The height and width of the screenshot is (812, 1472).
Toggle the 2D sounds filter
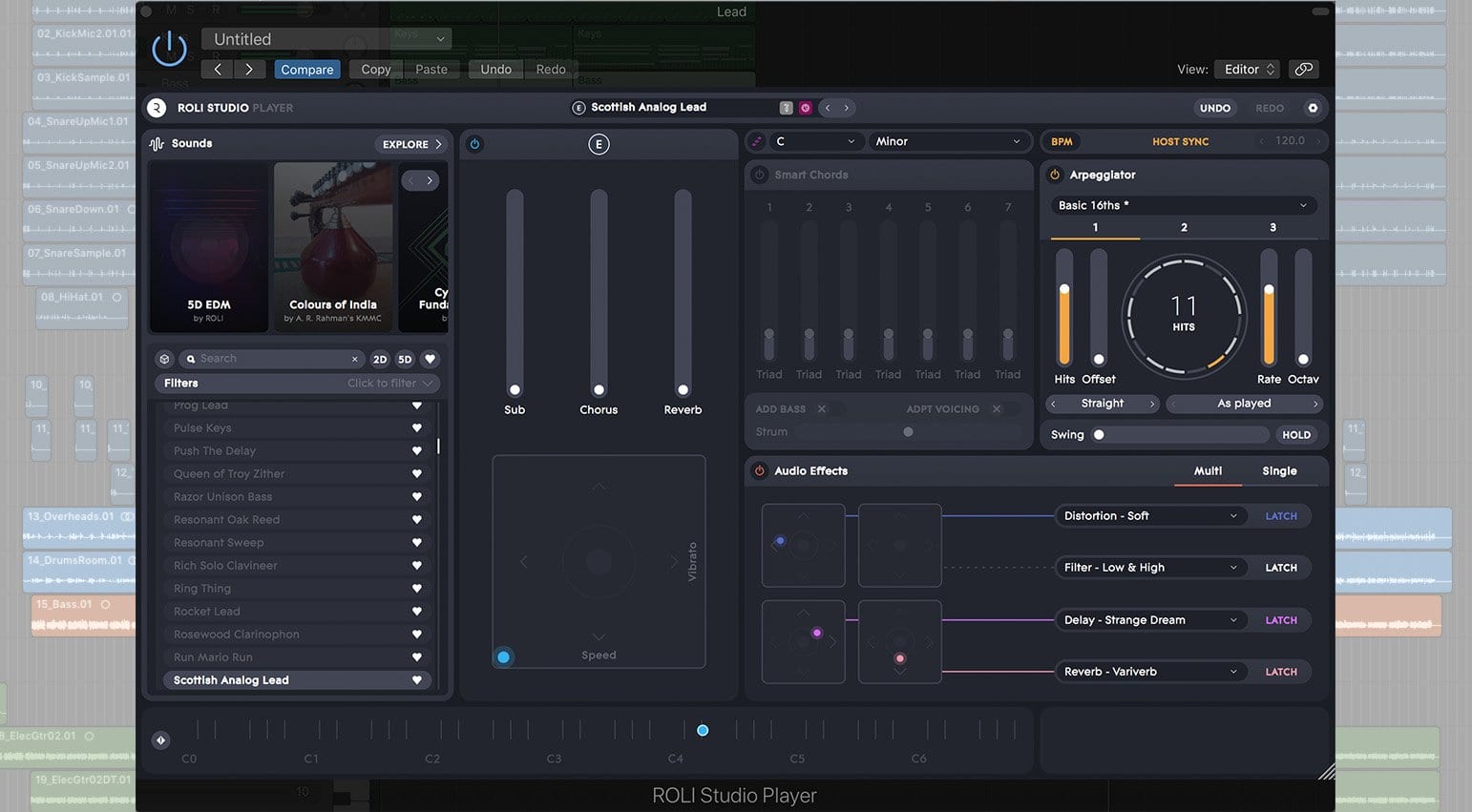pos(380,359)
